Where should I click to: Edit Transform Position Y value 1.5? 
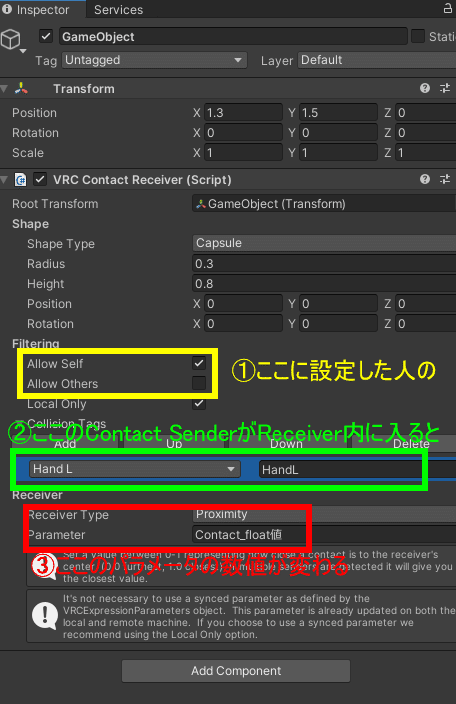click(x=338, y=113)
